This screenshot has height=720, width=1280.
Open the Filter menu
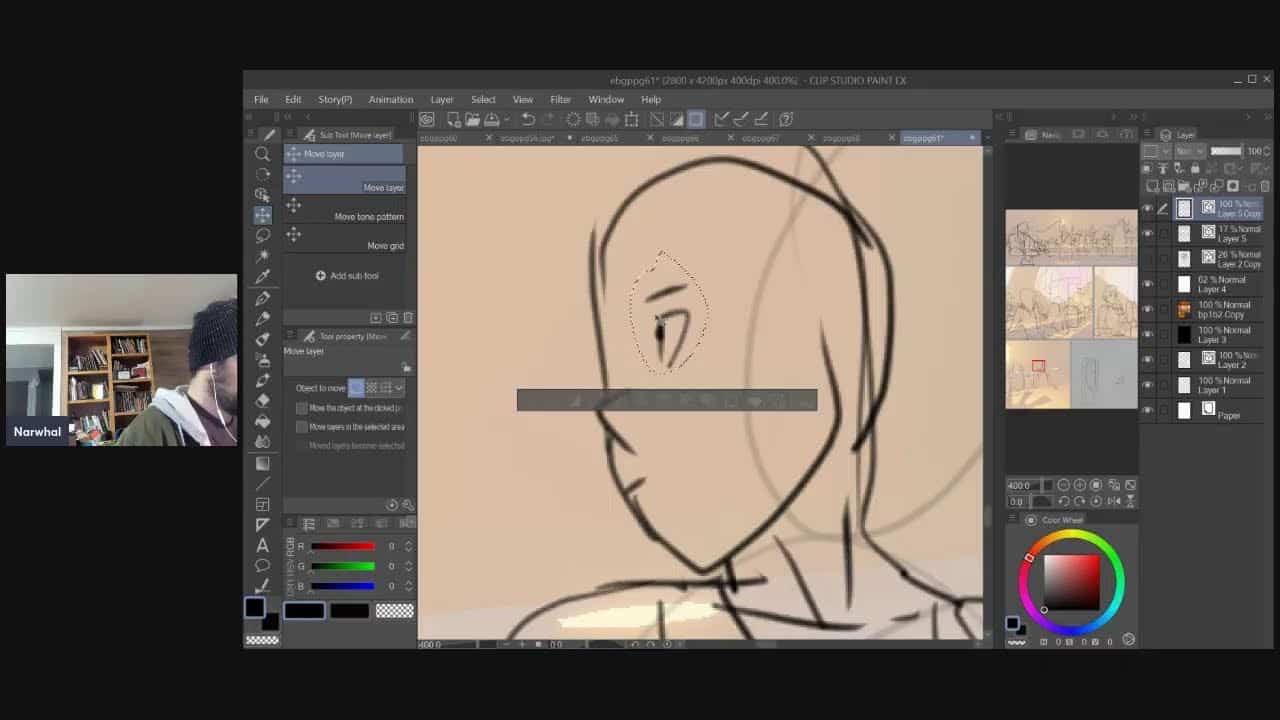[560, 100]
